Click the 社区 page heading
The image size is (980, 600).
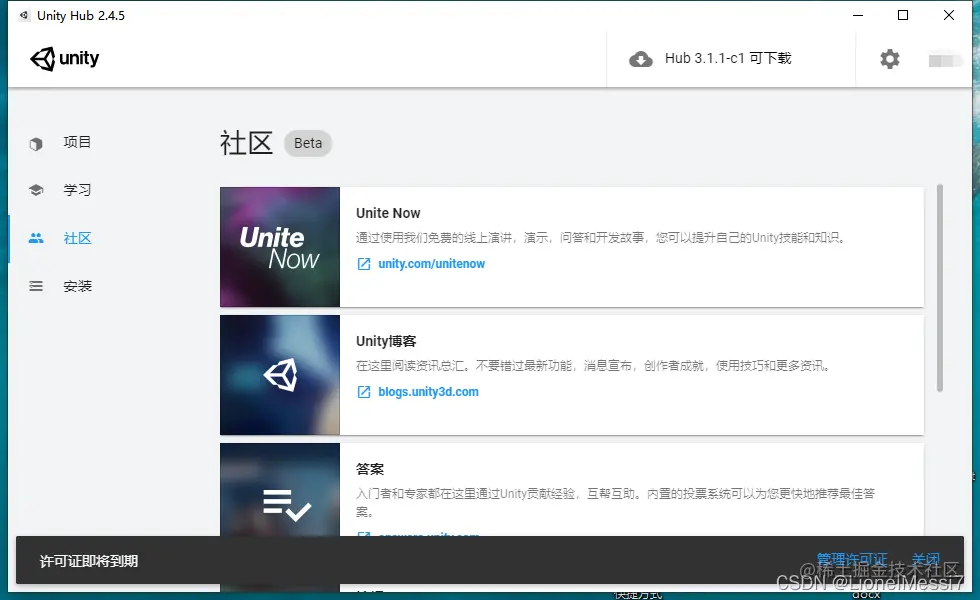tap(246, 143)
